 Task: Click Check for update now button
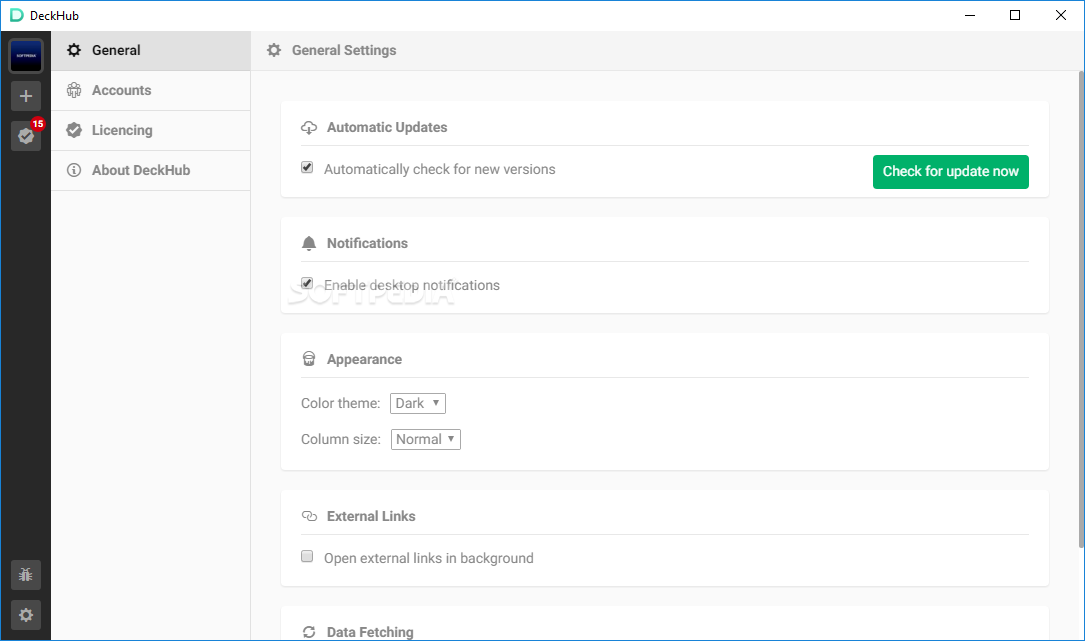951,172
